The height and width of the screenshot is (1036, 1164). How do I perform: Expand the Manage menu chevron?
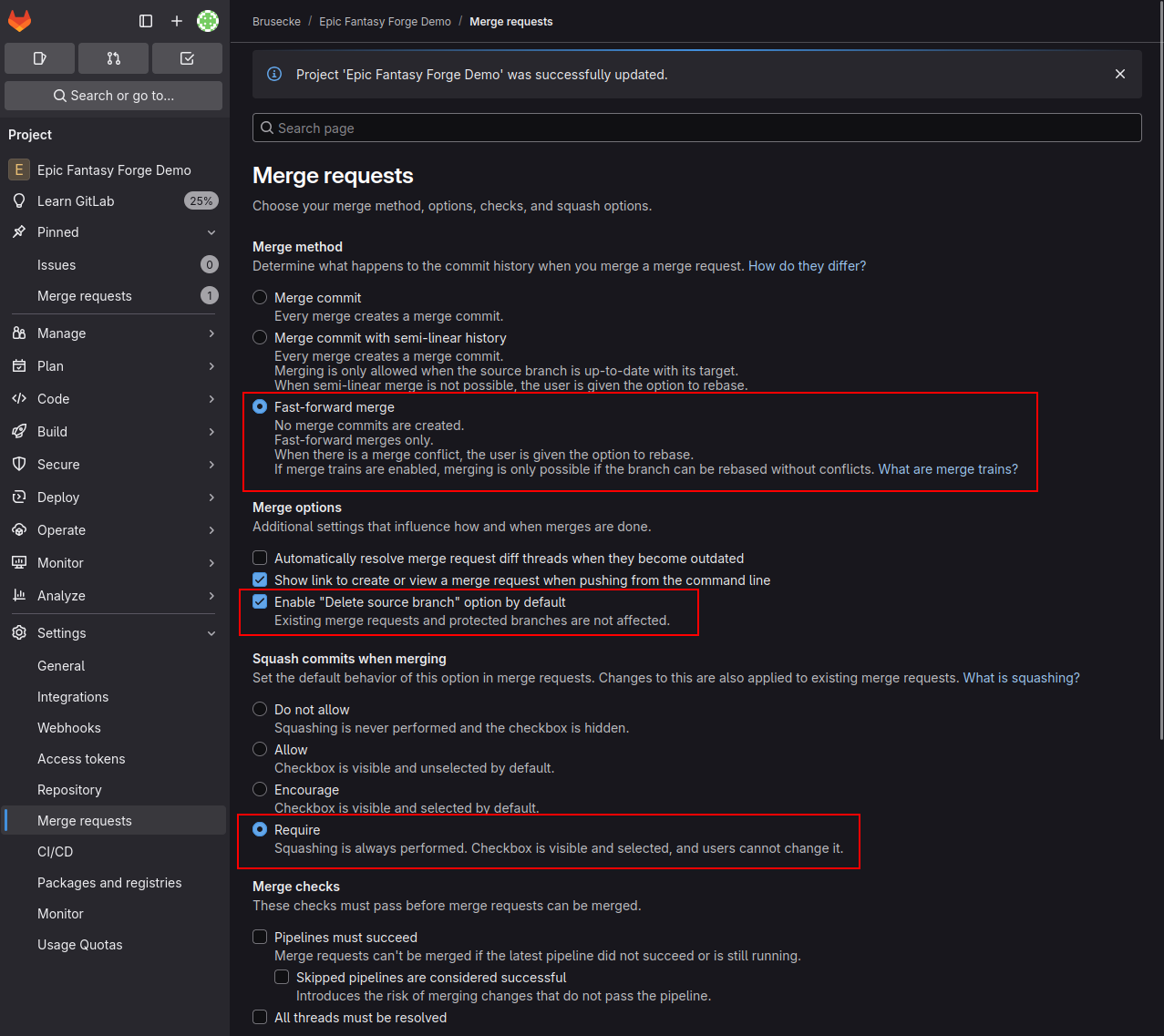[x=211, y=333]
